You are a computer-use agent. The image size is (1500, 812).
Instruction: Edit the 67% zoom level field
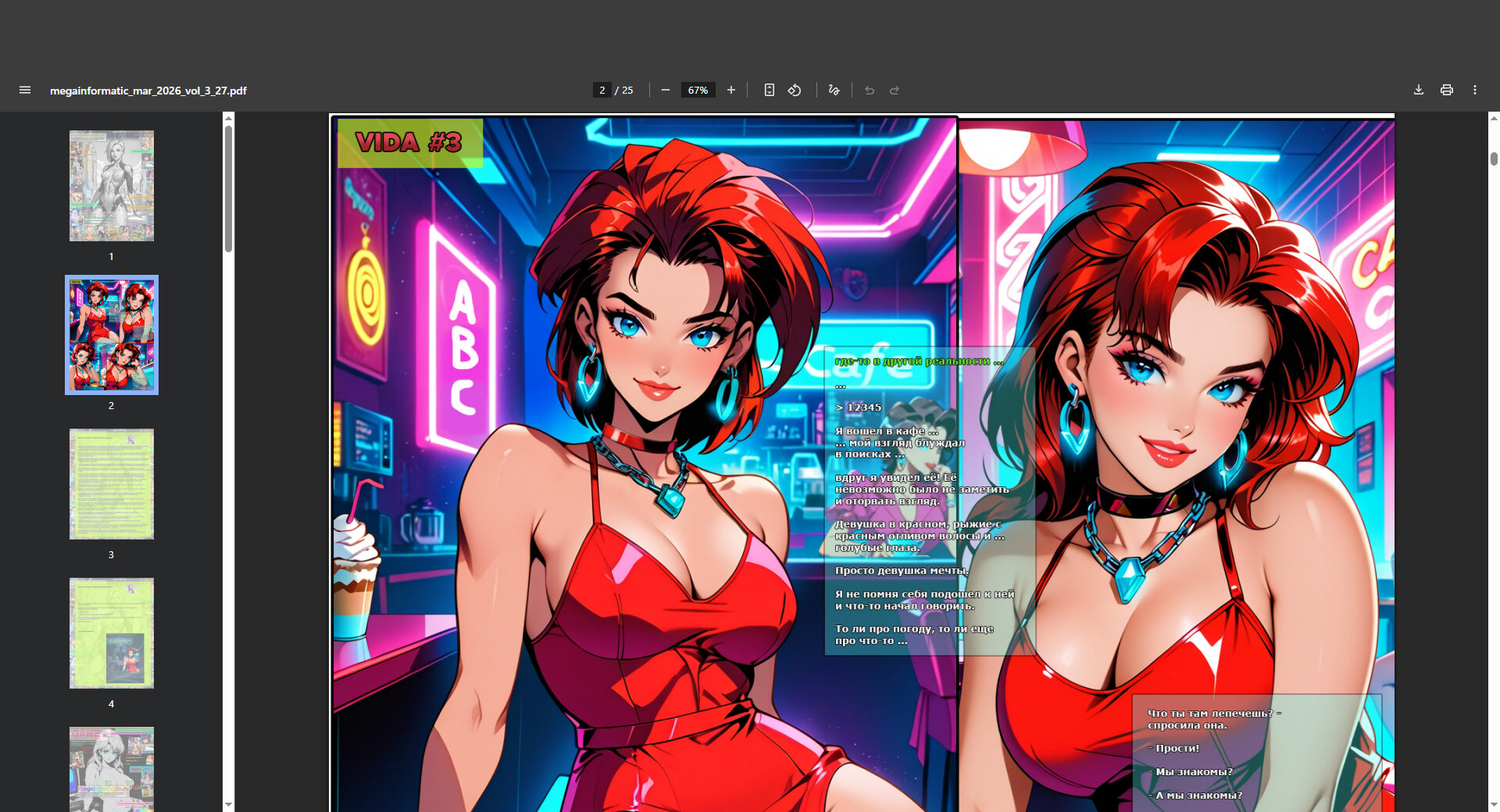coord(698,91)
